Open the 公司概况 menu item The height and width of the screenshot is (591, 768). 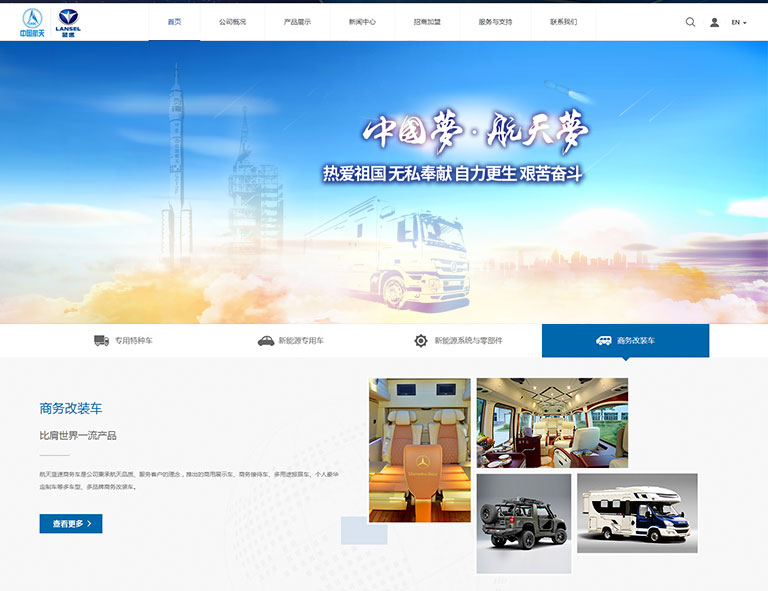(x=232, y=22)
